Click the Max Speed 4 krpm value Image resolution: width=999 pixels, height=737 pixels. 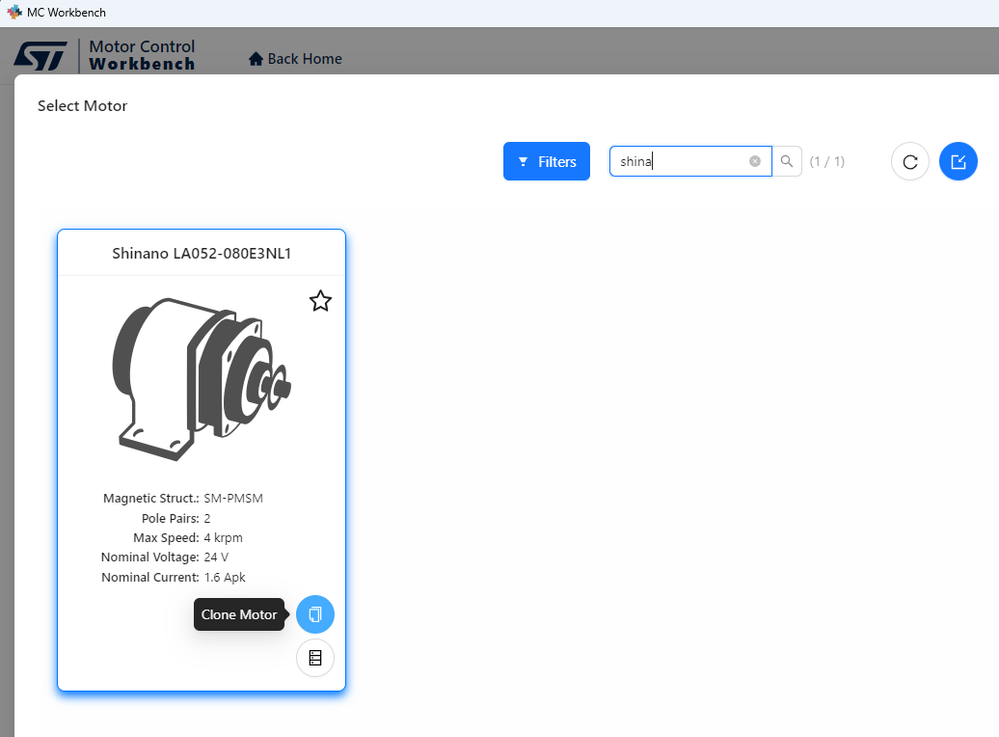click(x=223, y=538)
